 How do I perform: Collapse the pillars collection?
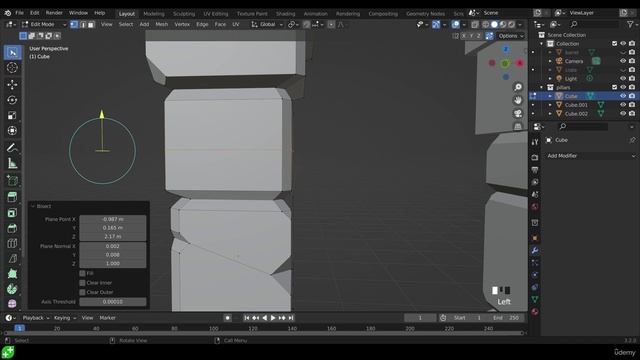542,87
